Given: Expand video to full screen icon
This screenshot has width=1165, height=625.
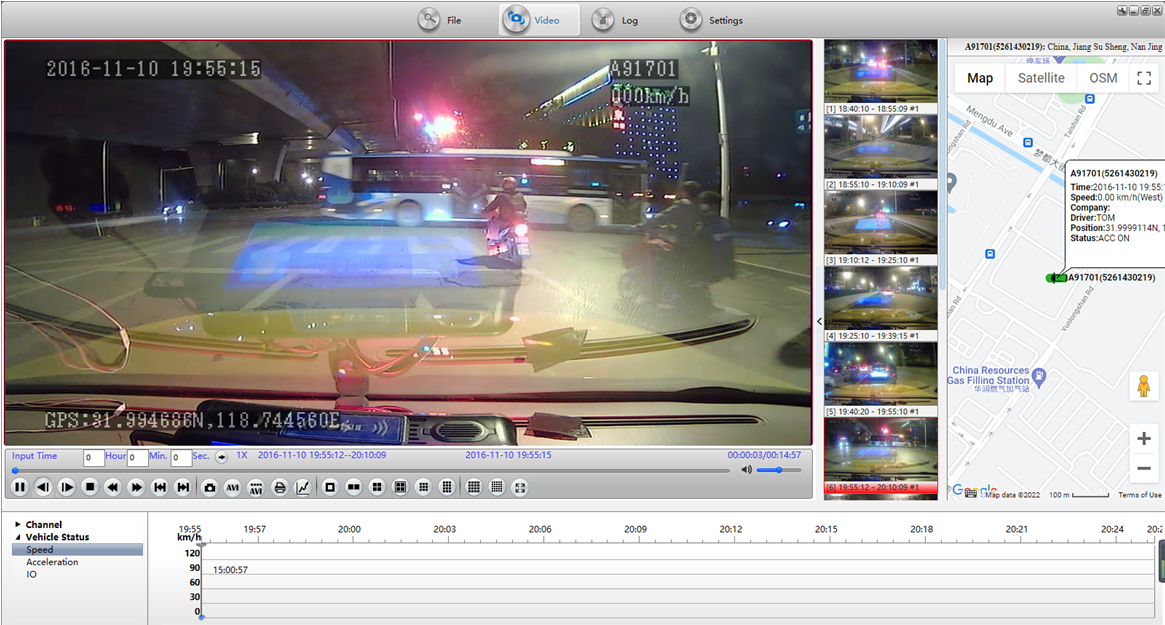Looking at the screenshot, I should pos(520,488).
